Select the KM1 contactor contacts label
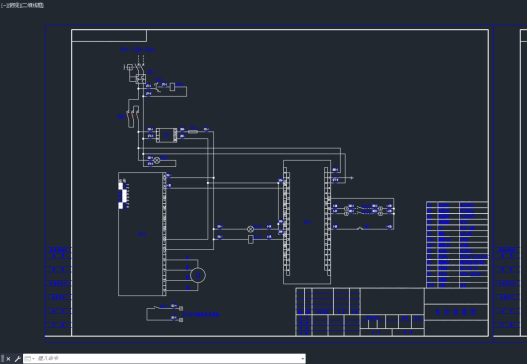 tap(122, 117)
